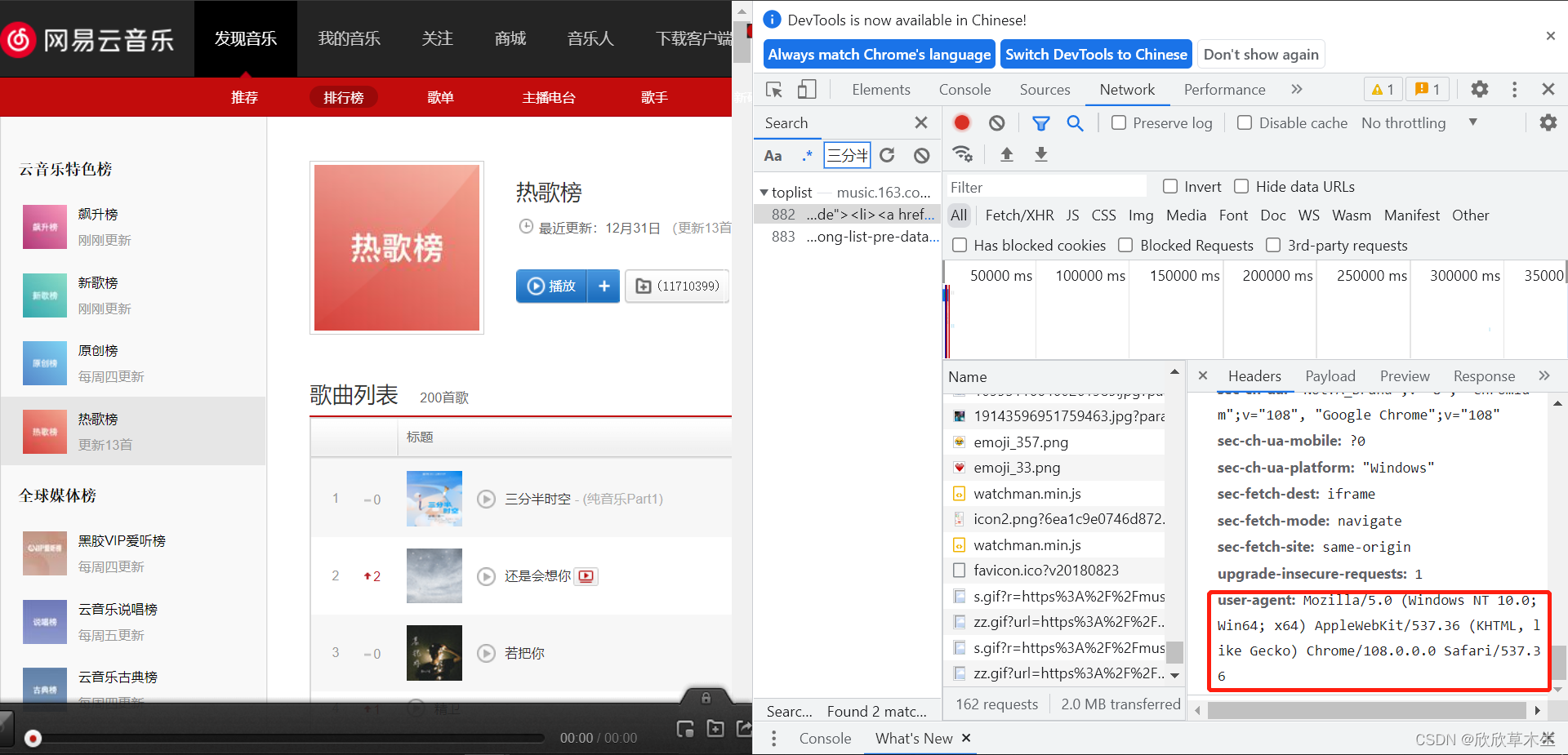
Task: Enable the Preserve log checkbox
Action: [x=1119, y=122]
